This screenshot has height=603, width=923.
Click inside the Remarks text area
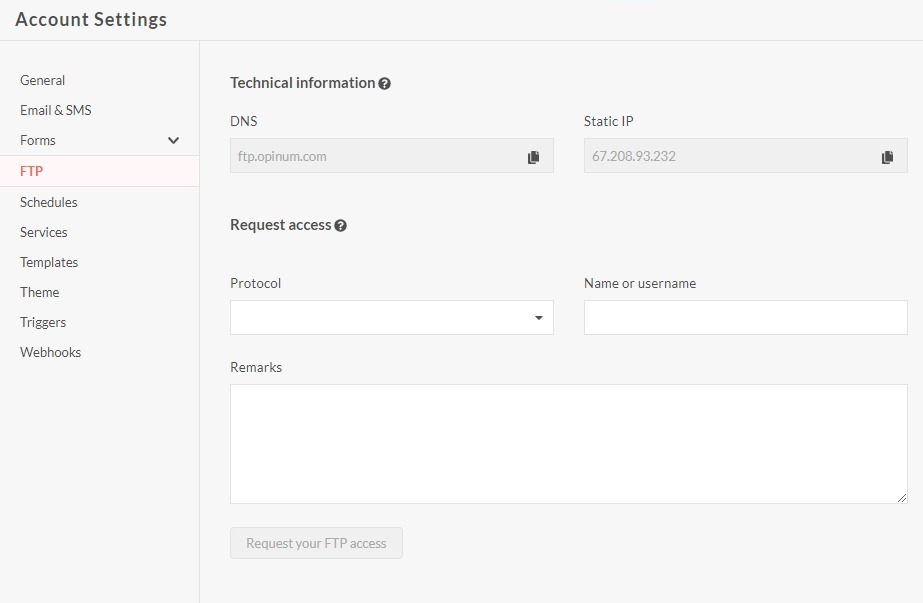tap(568, 443)
